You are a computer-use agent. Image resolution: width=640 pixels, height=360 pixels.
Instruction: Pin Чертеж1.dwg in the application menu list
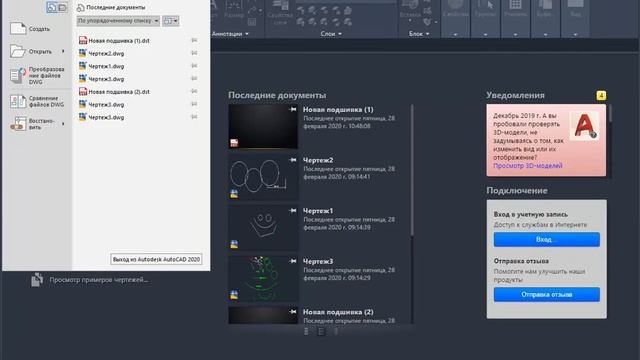click(x=194, y=66)
